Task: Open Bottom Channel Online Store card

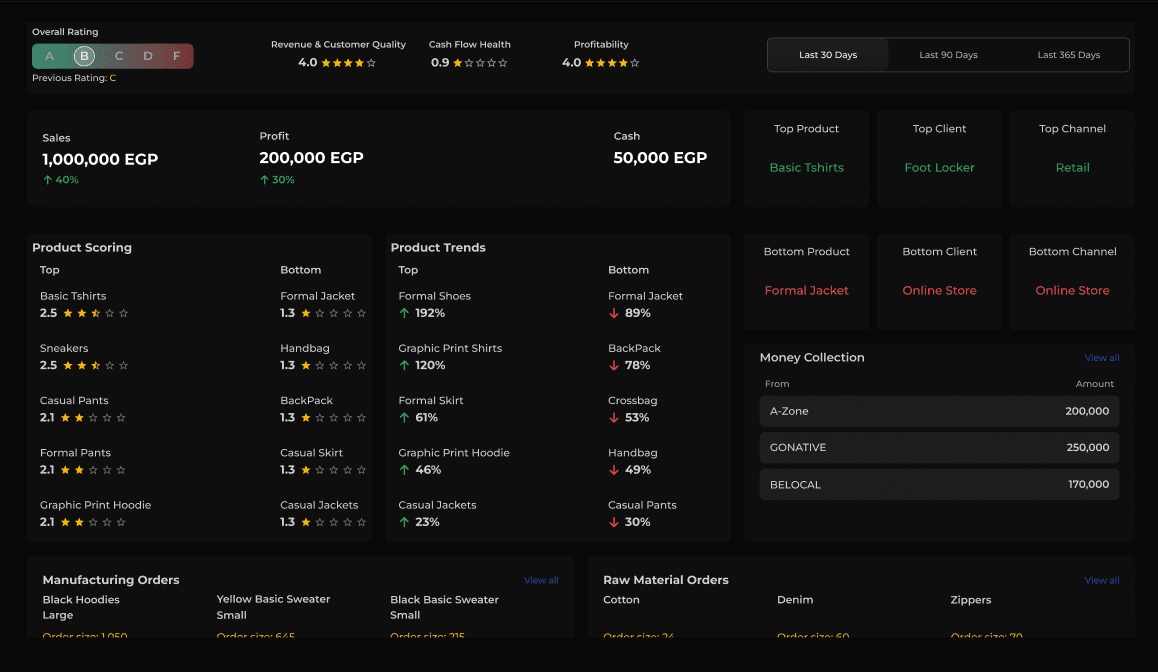Action: pos(1072,281)
